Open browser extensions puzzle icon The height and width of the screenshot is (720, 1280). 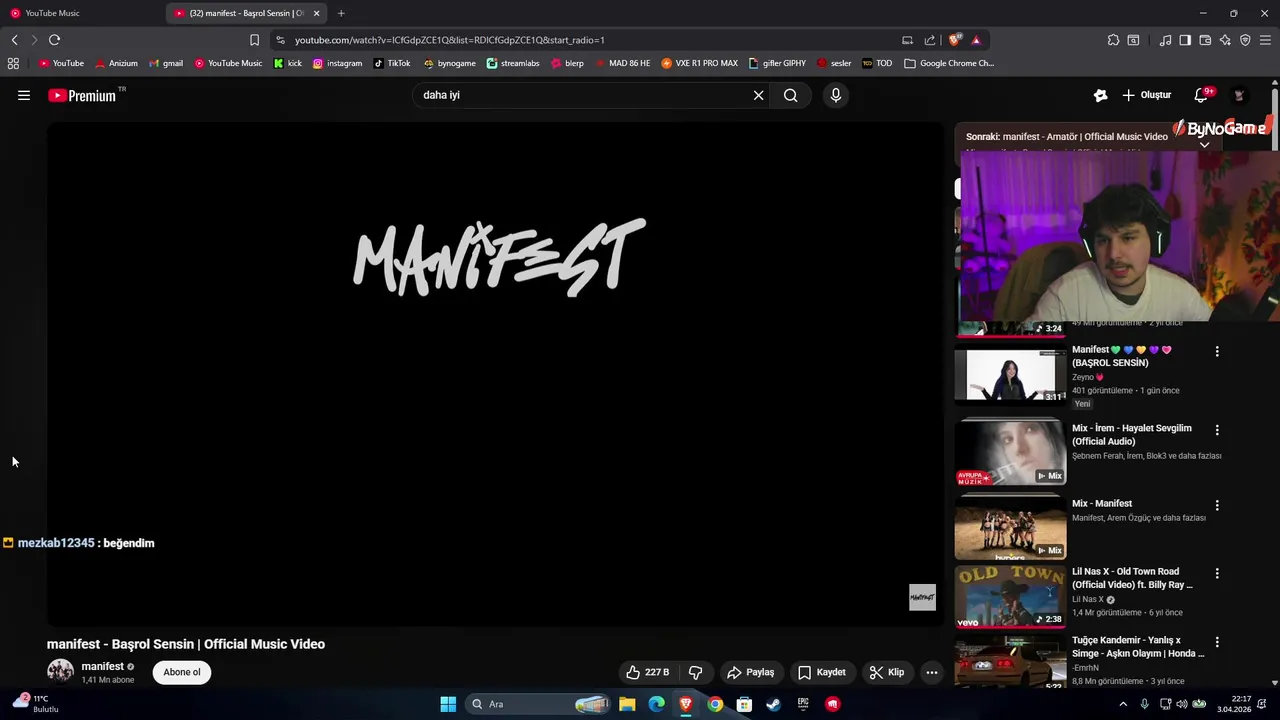[1113, 40]
